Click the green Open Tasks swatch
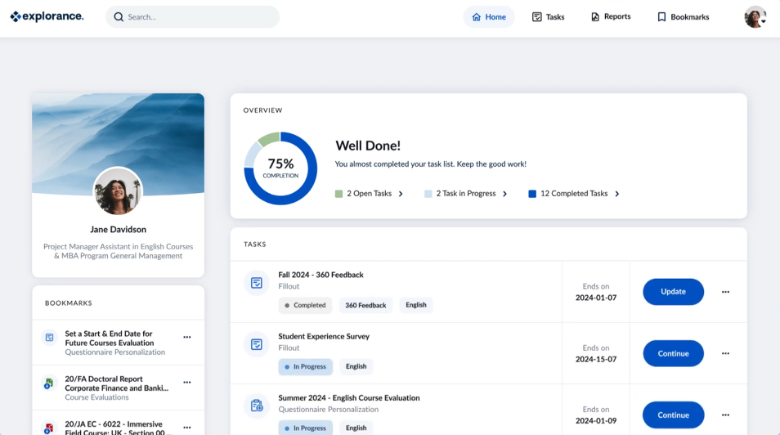The image size is (780, 435). [x=339, y=194]
